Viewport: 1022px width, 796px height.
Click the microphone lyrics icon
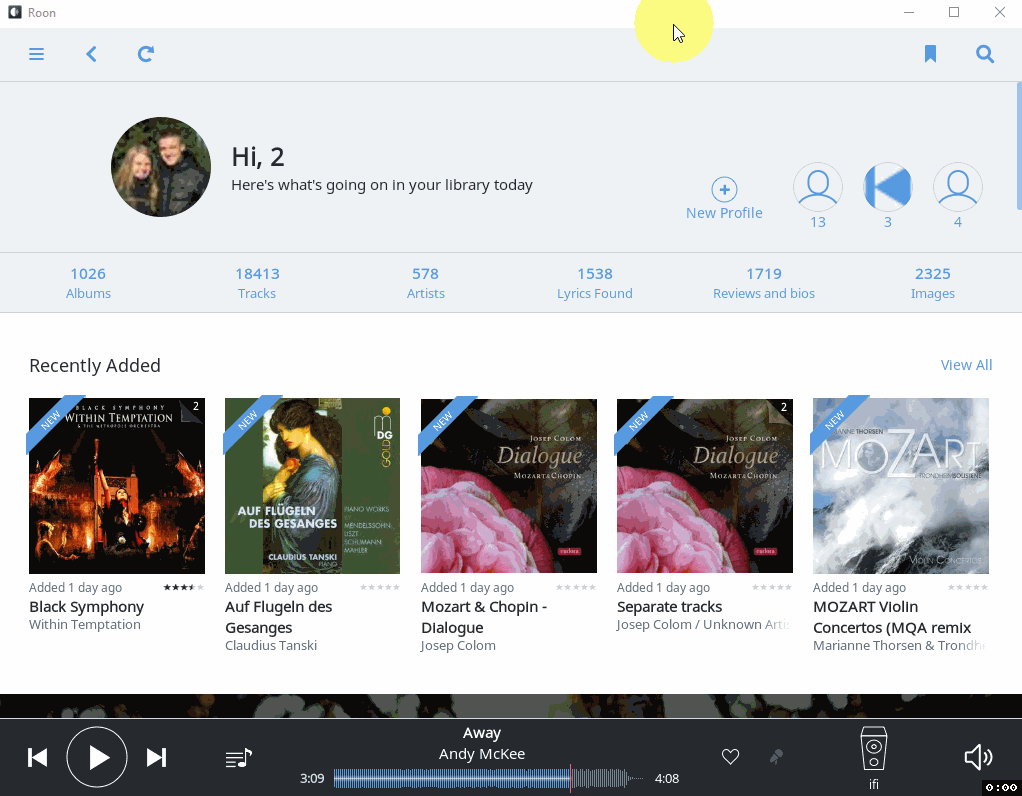[776, 756]
